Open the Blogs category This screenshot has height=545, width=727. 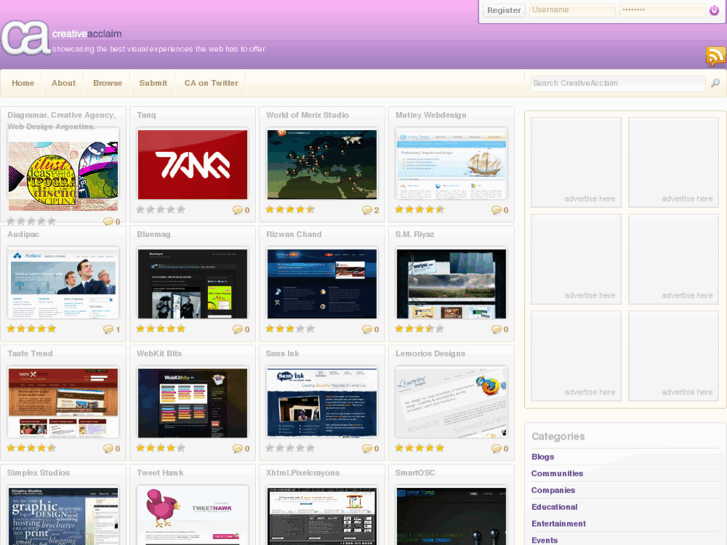(x=542, y=457)
